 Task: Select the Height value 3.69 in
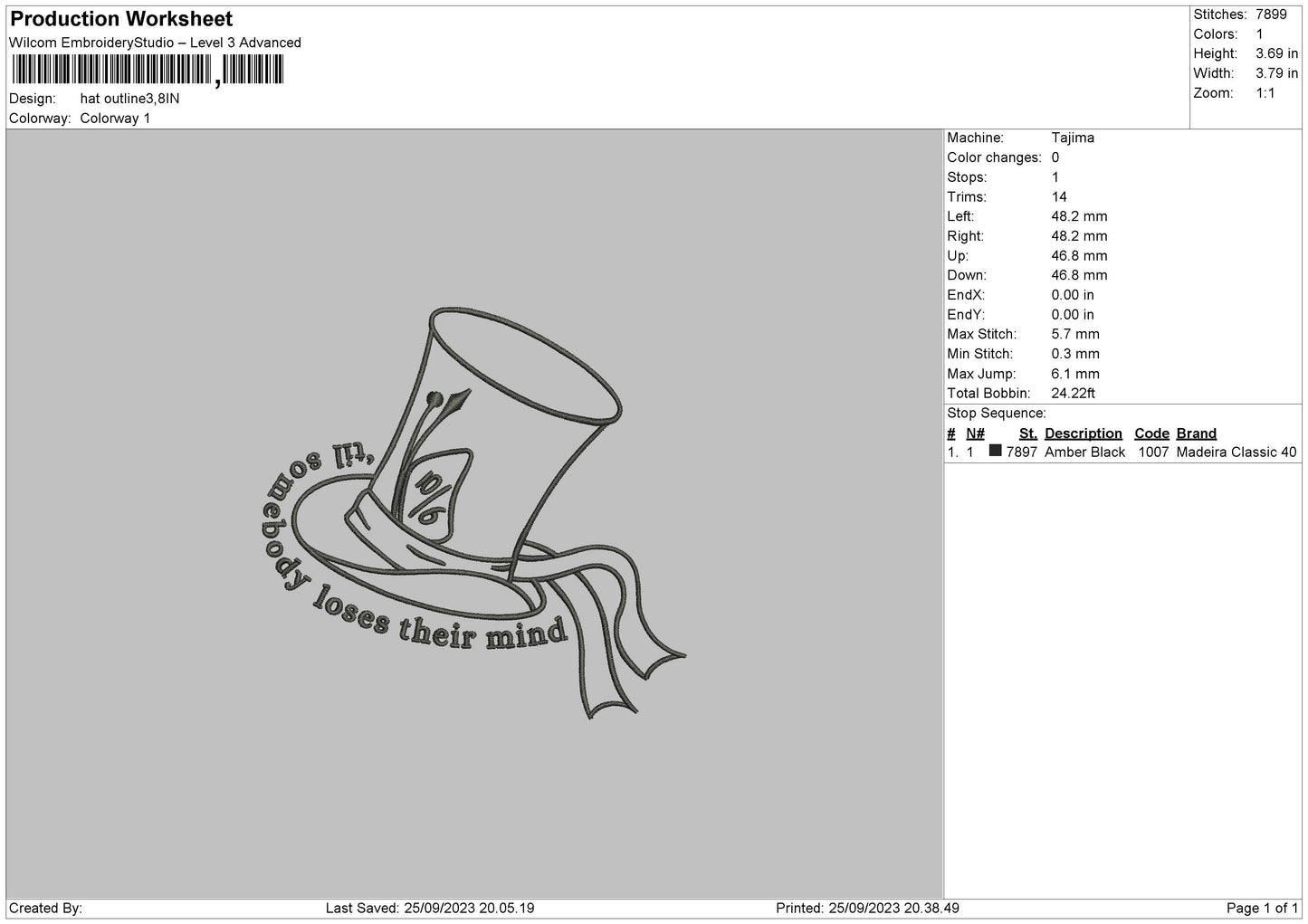pos(1276,54)
